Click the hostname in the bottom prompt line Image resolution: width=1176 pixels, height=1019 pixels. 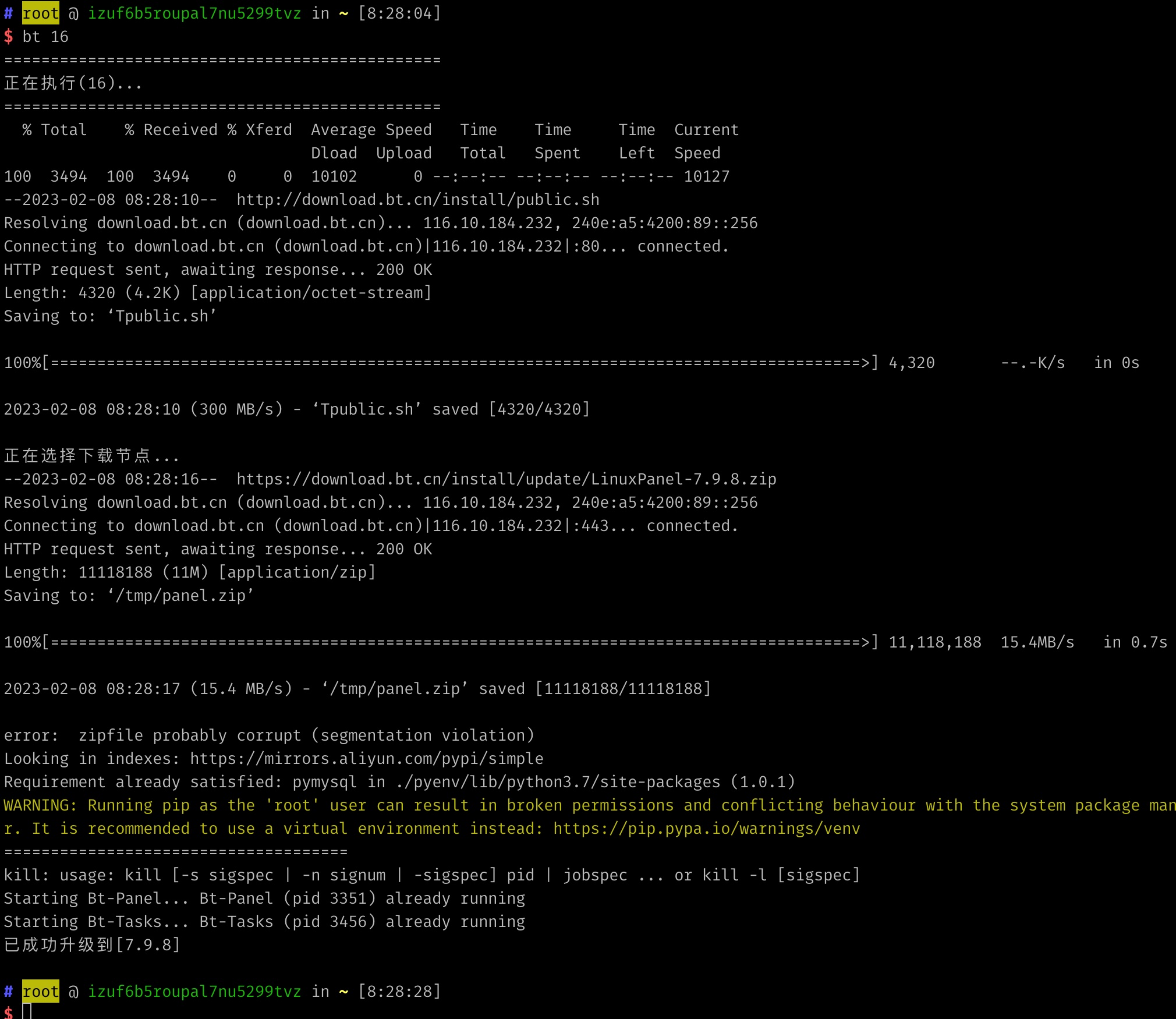pos(194,992)
